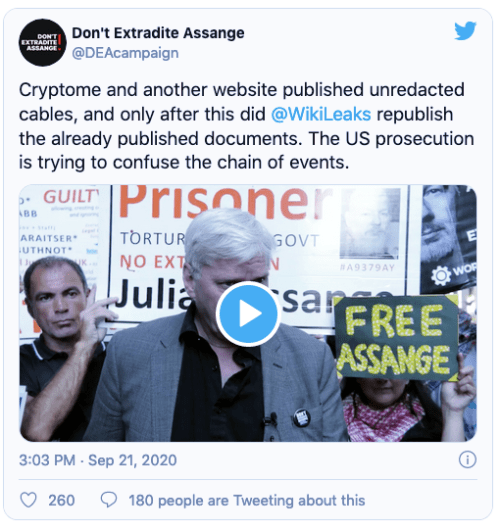Play the embedded video
Image resolution: width=500 pixels, height=530 pixels.
coord(248,314)
